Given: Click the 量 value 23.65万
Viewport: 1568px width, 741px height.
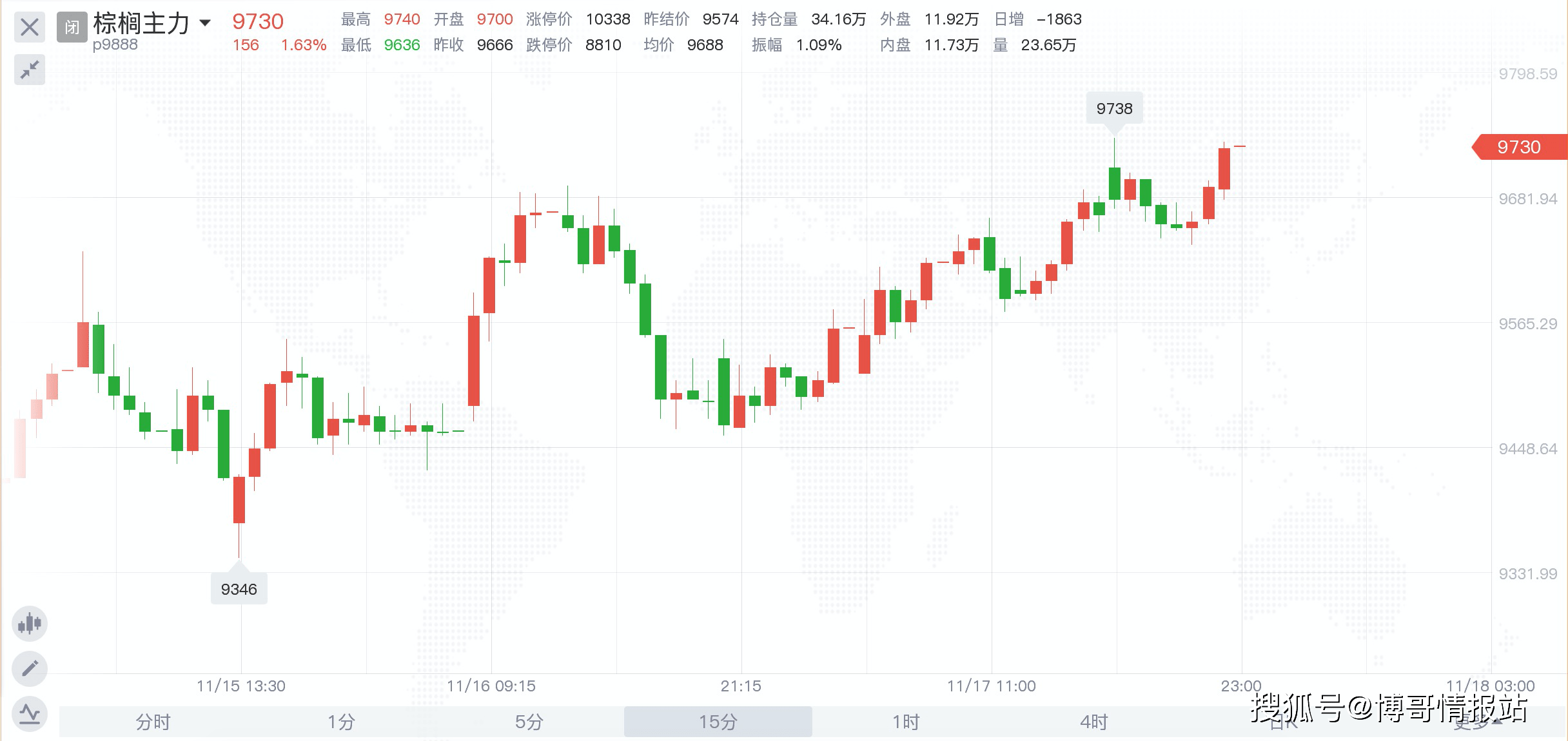Looking at the screenshot, I should pyautogui.click(x=1049, y=45).
